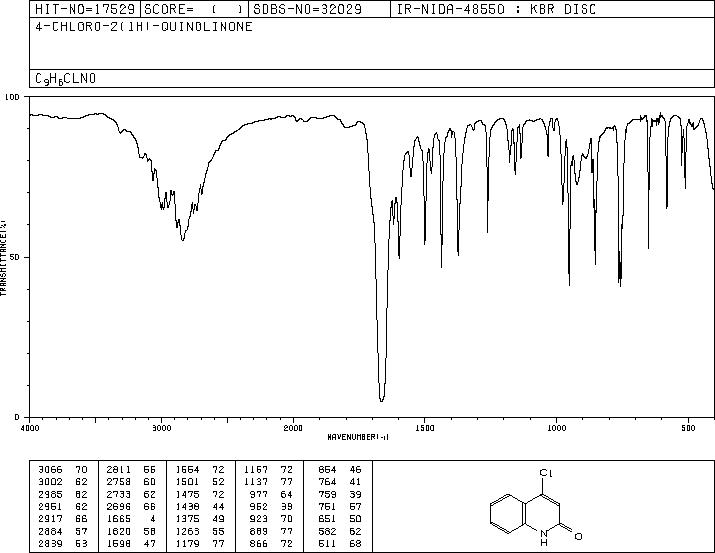715x553 pixels.
Task: Select the 2733 peak table entry
Action: tap(131, 494)
